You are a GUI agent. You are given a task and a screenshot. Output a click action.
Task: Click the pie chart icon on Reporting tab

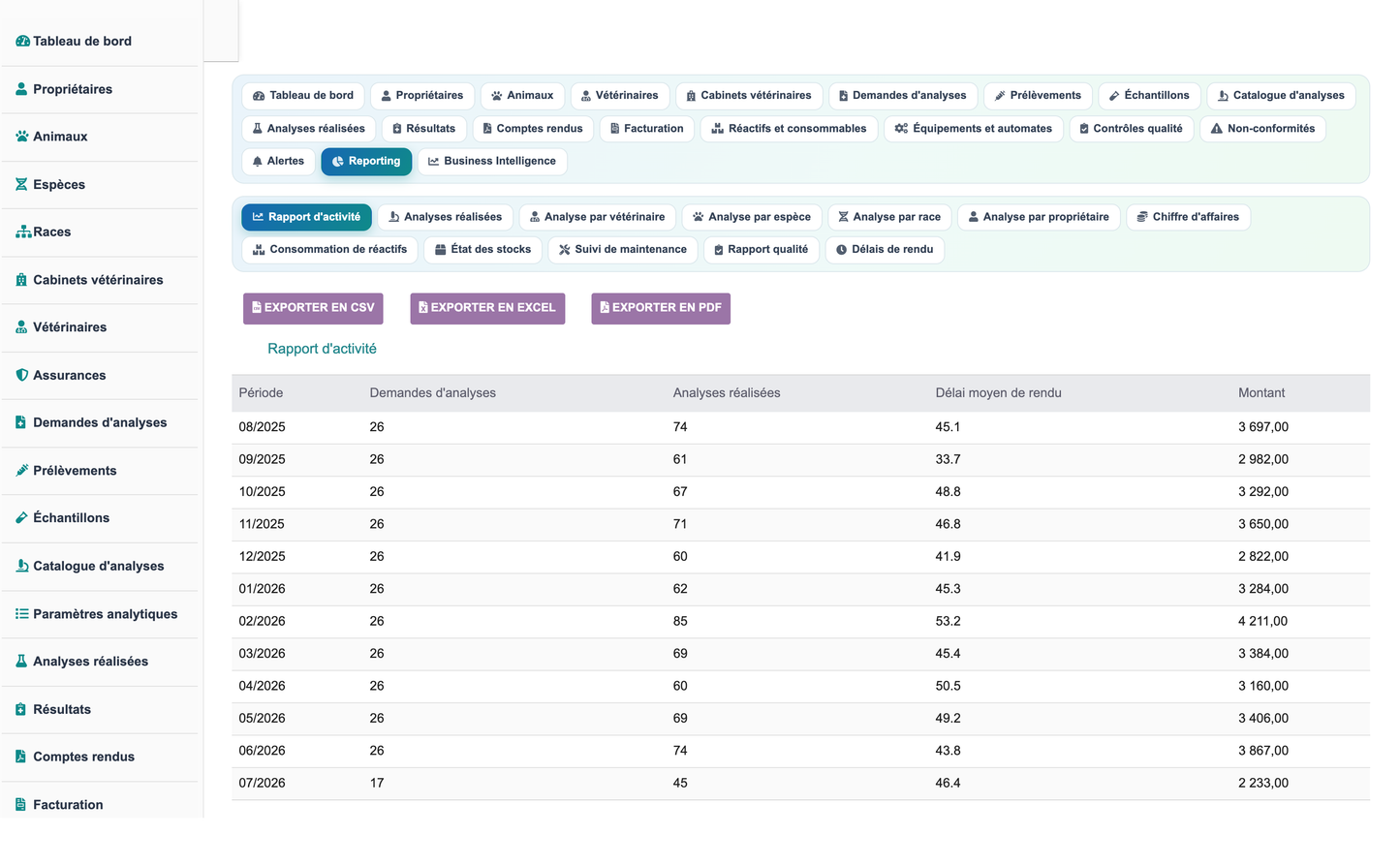[x=338, y=162]
